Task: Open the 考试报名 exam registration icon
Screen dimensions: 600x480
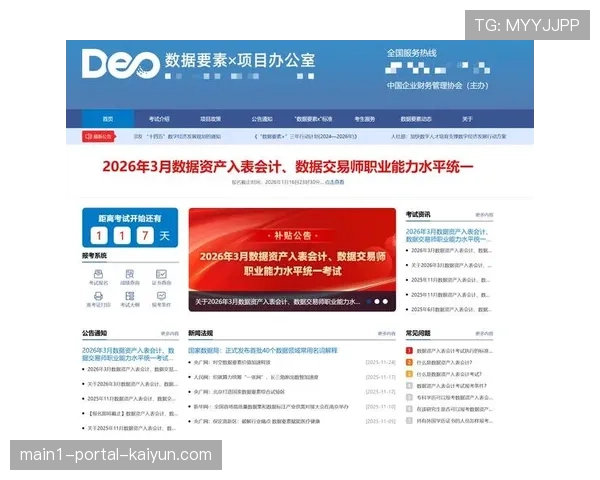Action: (98, 277)
